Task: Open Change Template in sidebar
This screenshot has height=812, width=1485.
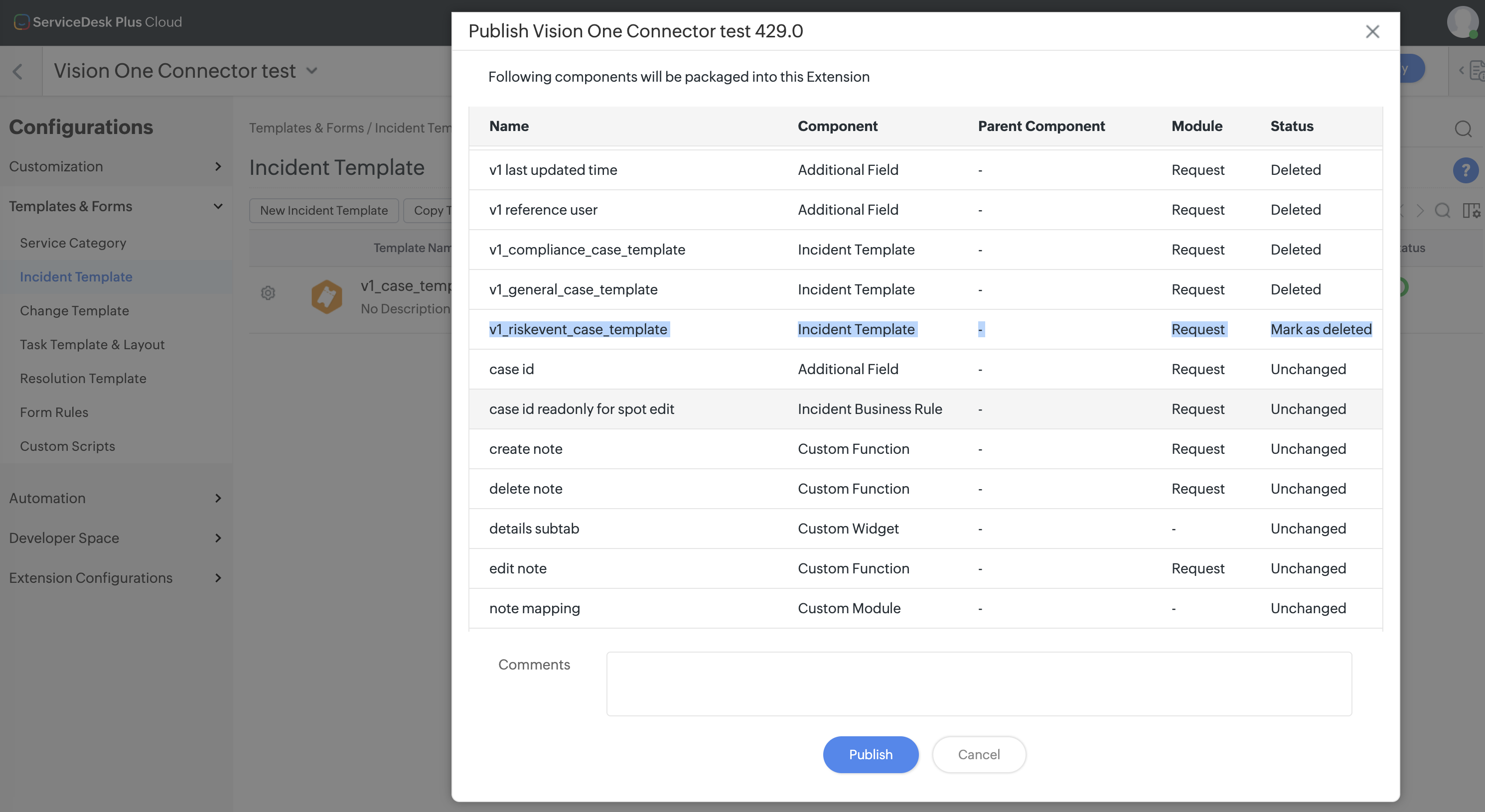Action: click(x=74, y=311)
